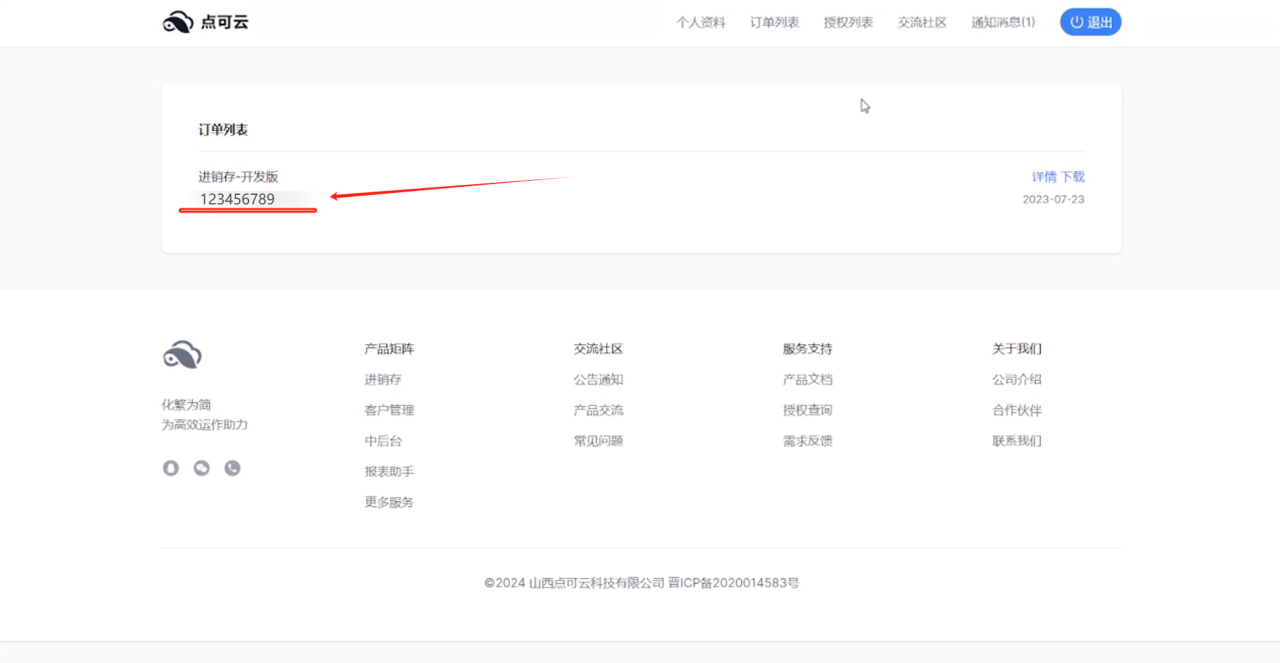The image size is (1280, 663).
Task: Open 详情 for the 进销存-开发版 order
Action: pos(1044,177)
